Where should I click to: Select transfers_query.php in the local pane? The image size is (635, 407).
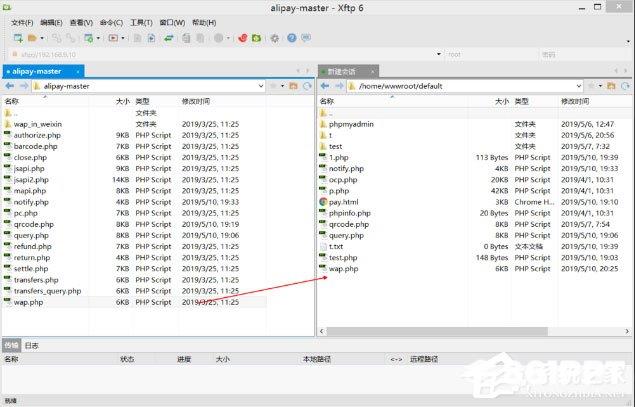click(x=47, y=291)
